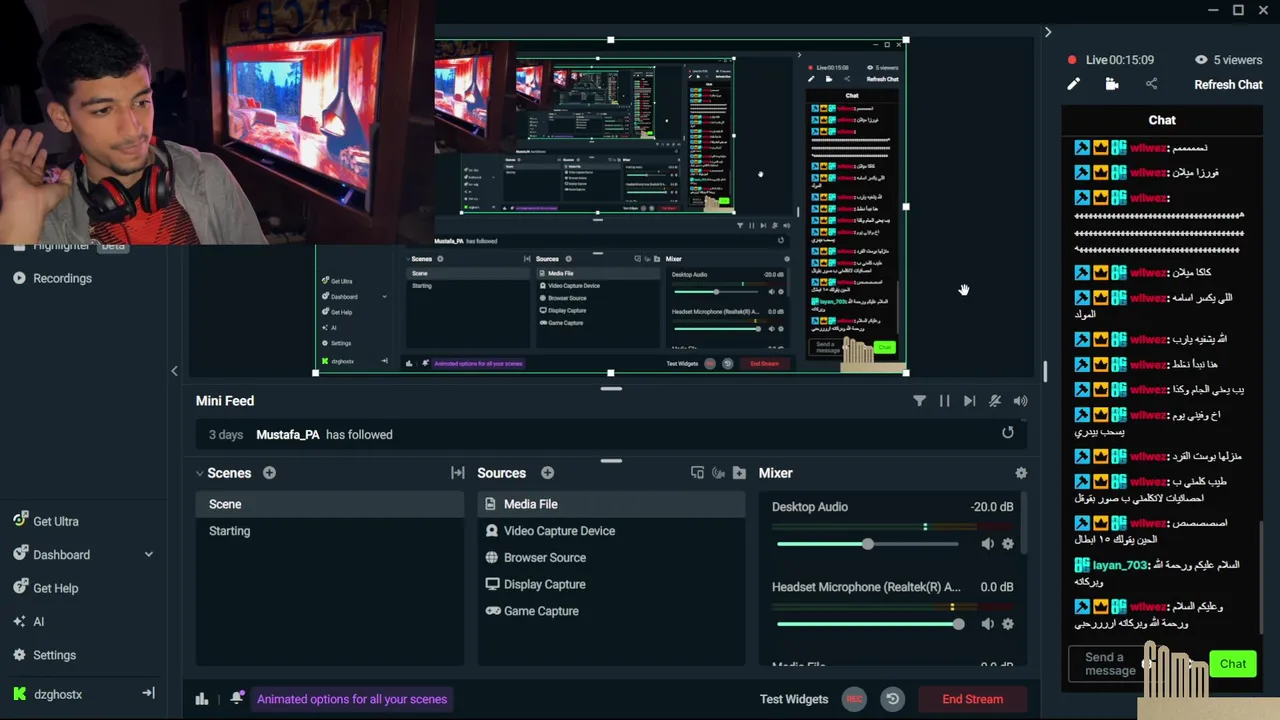Start recording with REC button
Image resolution: width=1280 pixels, height=720 pixels.
tap(854, 699)
